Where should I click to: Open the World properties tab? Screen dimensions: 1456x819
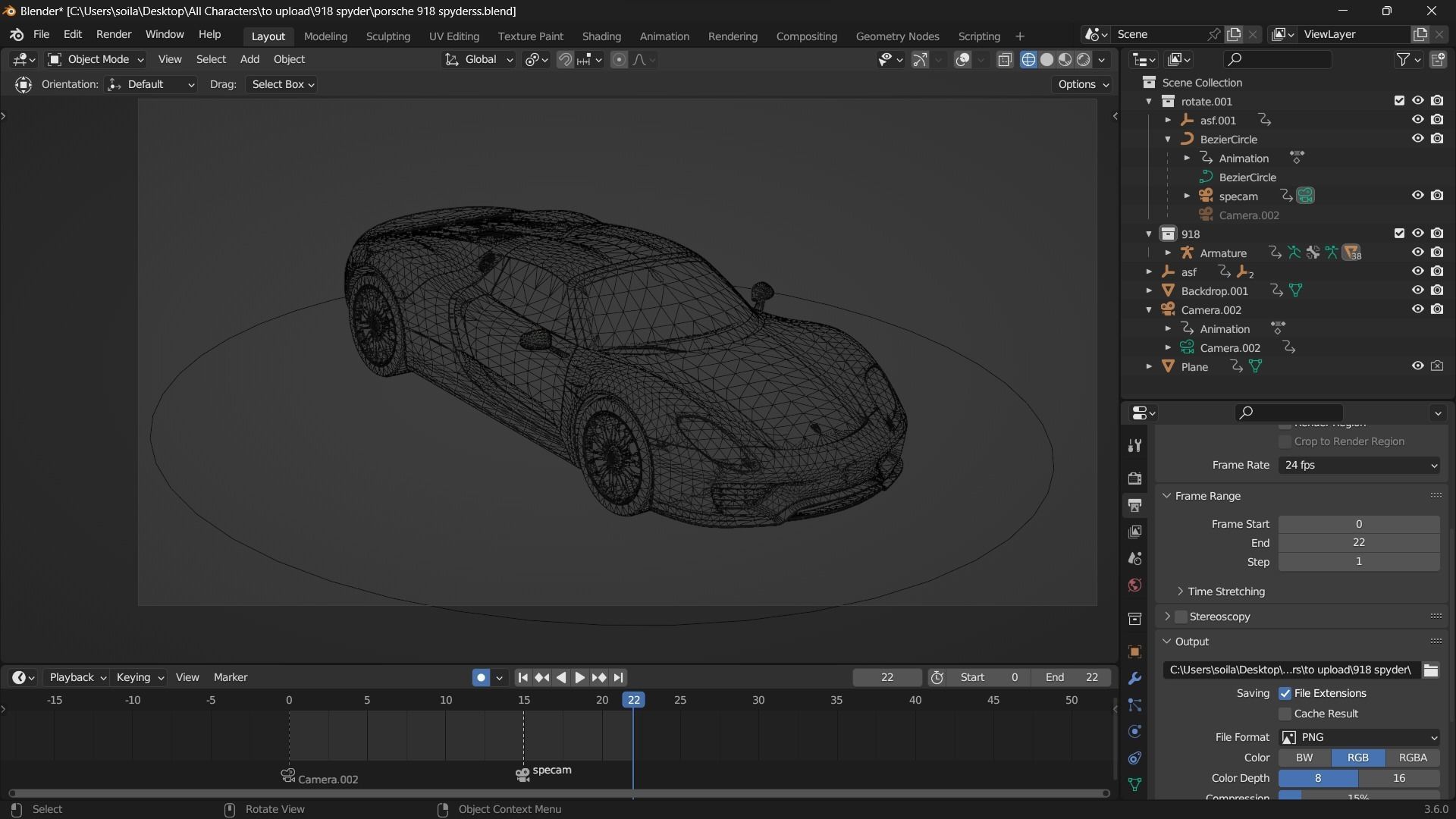(x=1134, y=585)
